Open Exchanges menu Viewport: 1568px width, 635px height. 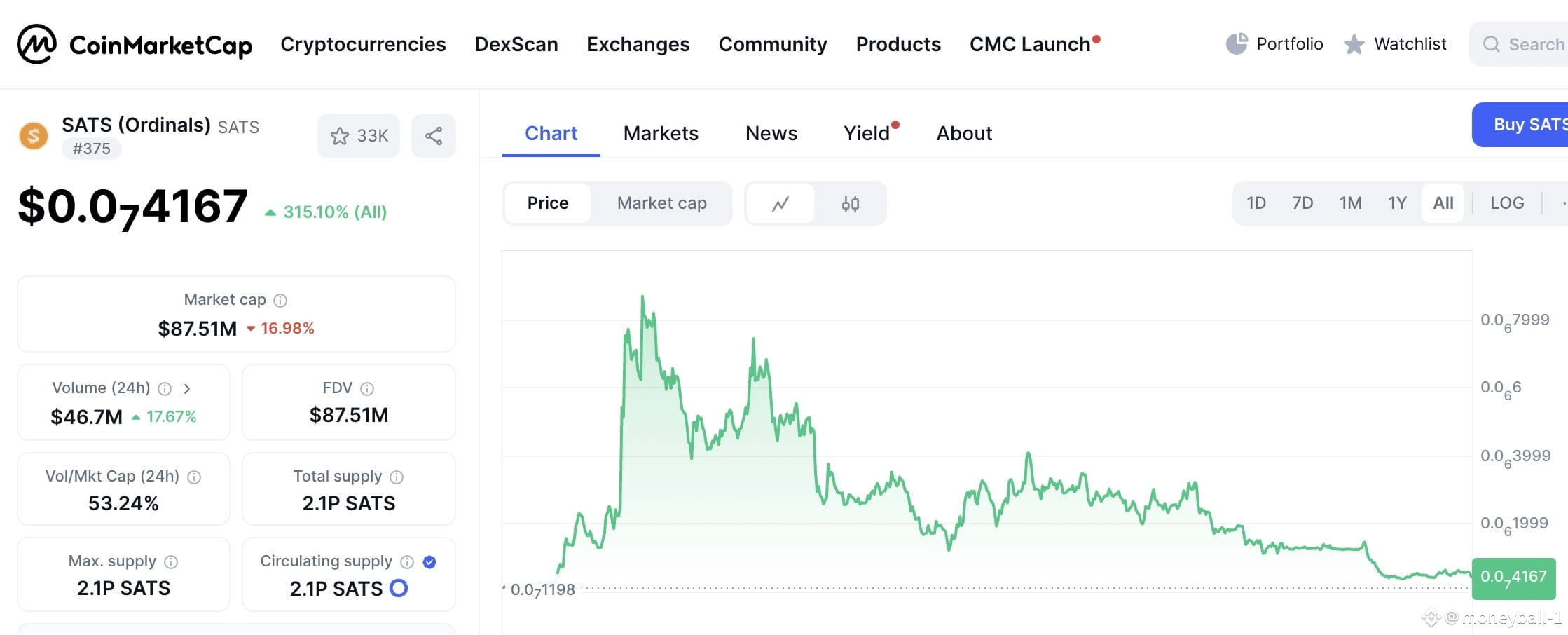(638, 44)
